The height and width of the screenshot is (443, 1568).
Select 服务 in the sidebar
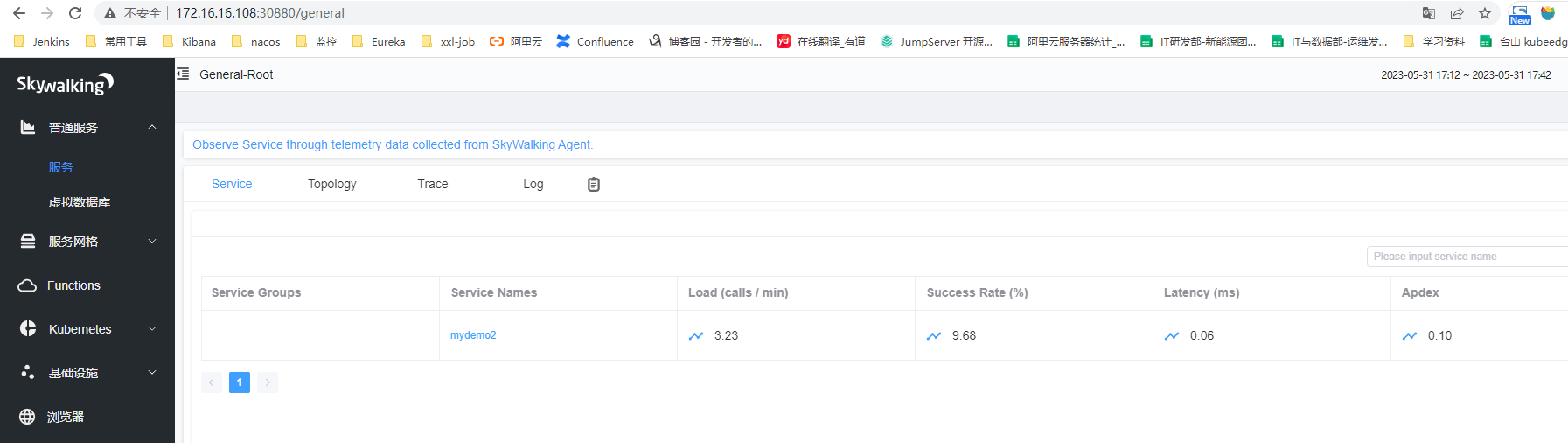pyautogui.click(x=61, y=167)
